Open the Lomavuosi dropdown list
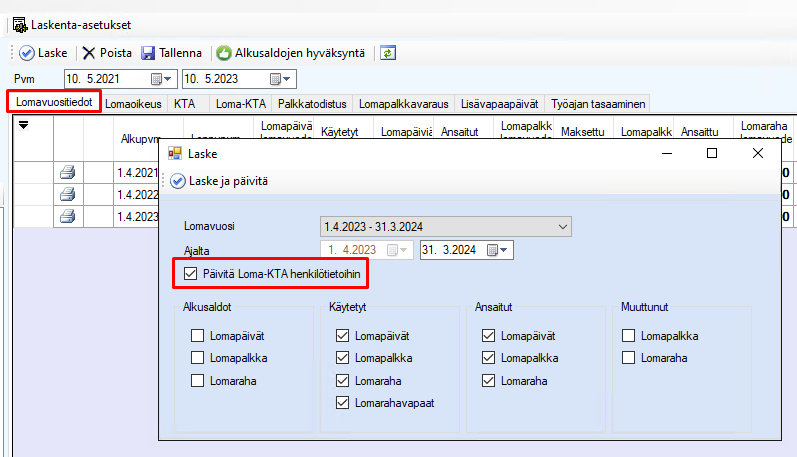Viewport: 797px width, 457px height. (x=561, y=227)
